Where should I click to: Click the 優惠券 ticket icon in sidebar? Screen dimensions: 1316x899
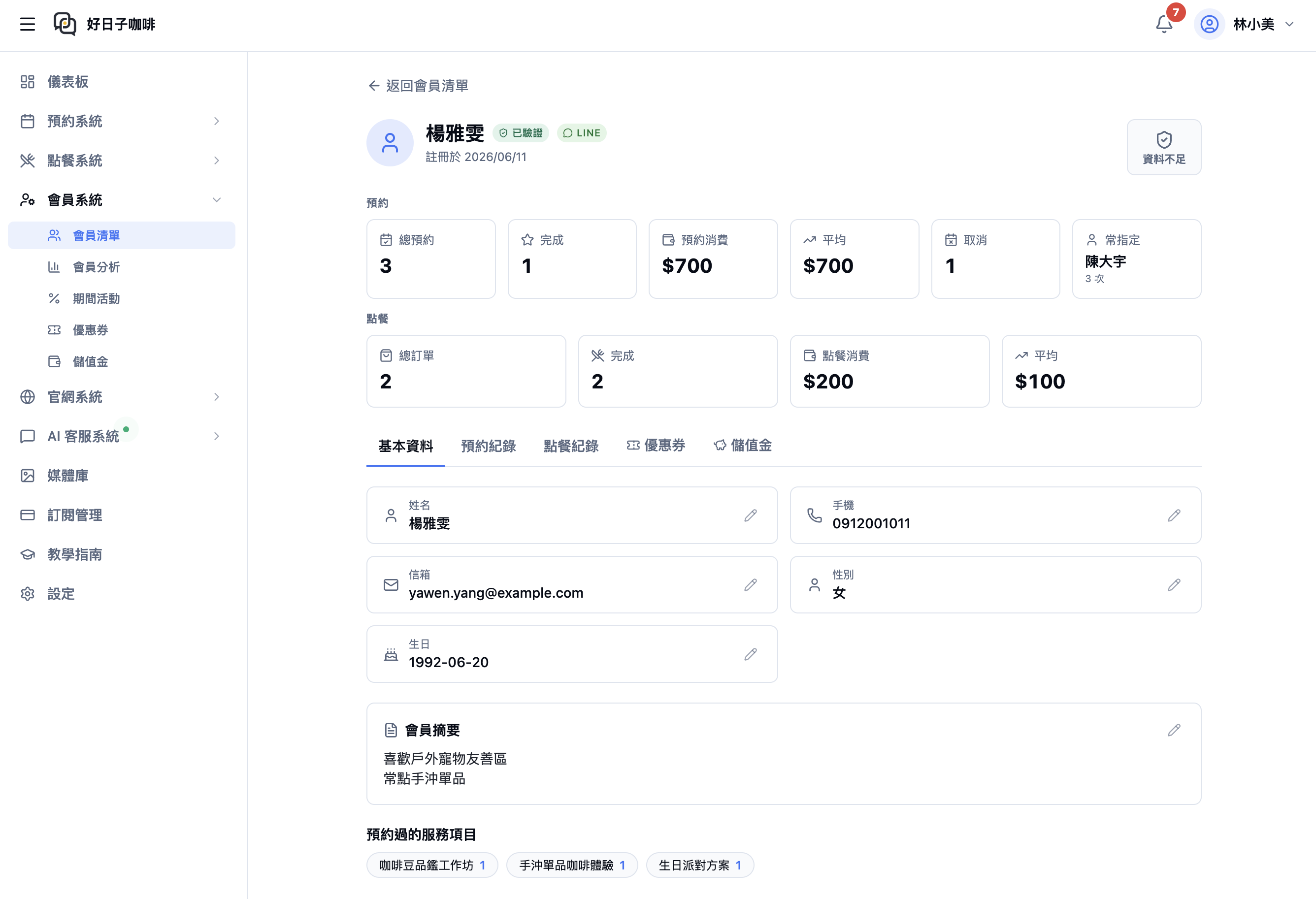54,330
